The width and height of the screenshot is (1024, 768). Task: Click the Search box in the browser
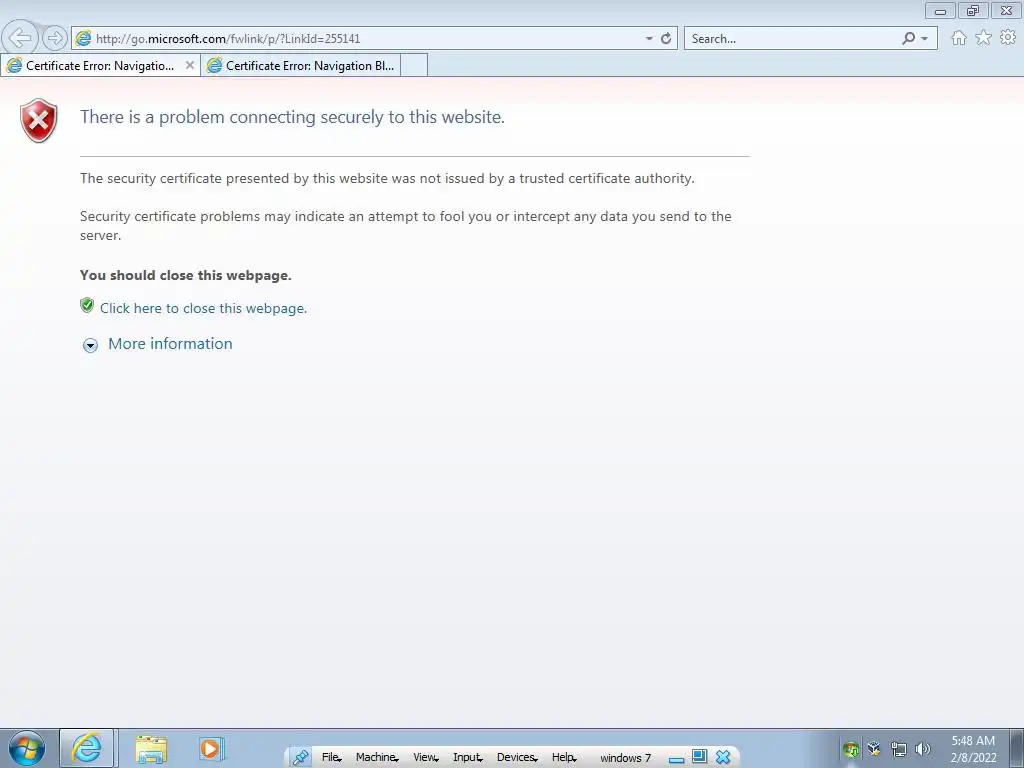792,39
